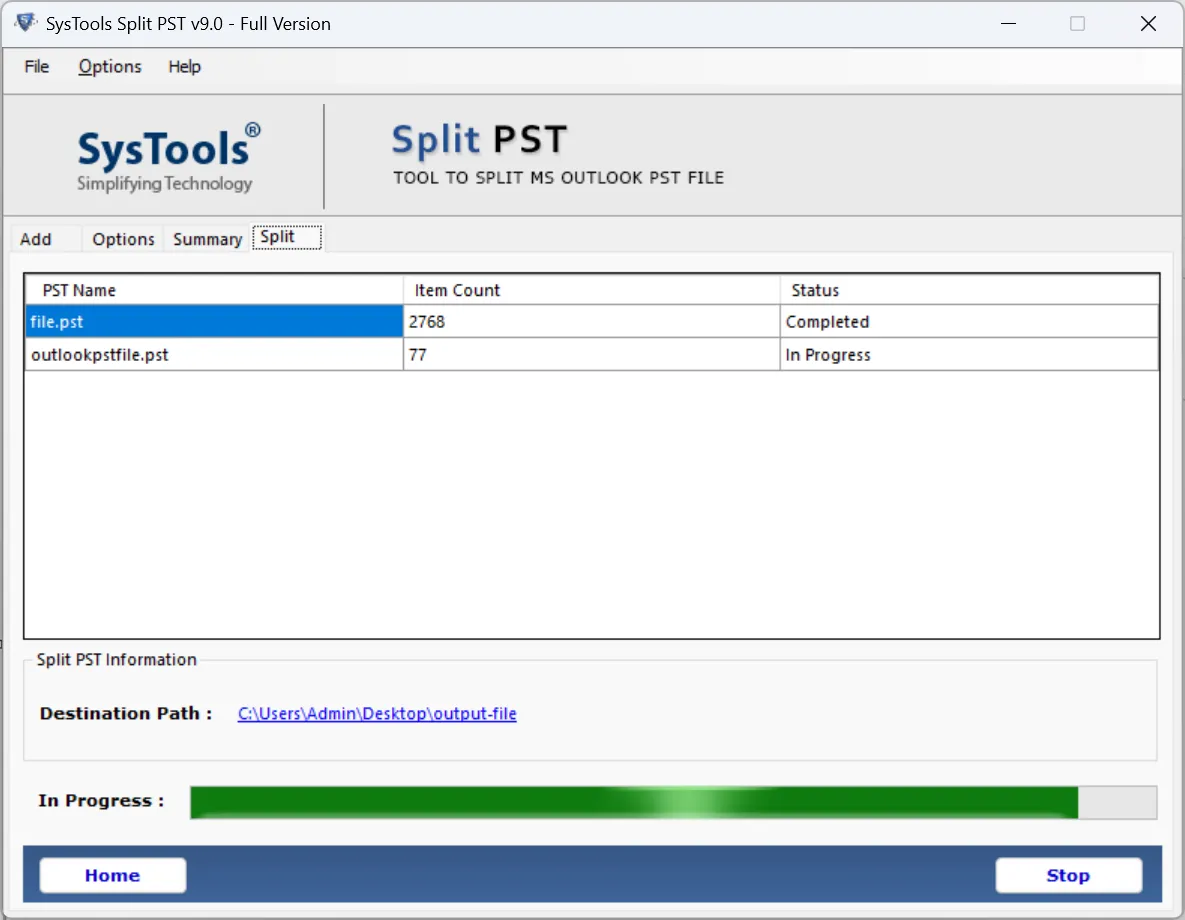This screenshot has height=920, width=1185.
Task: Click the In Progress green progress bar
Action: tap(673, 802)
